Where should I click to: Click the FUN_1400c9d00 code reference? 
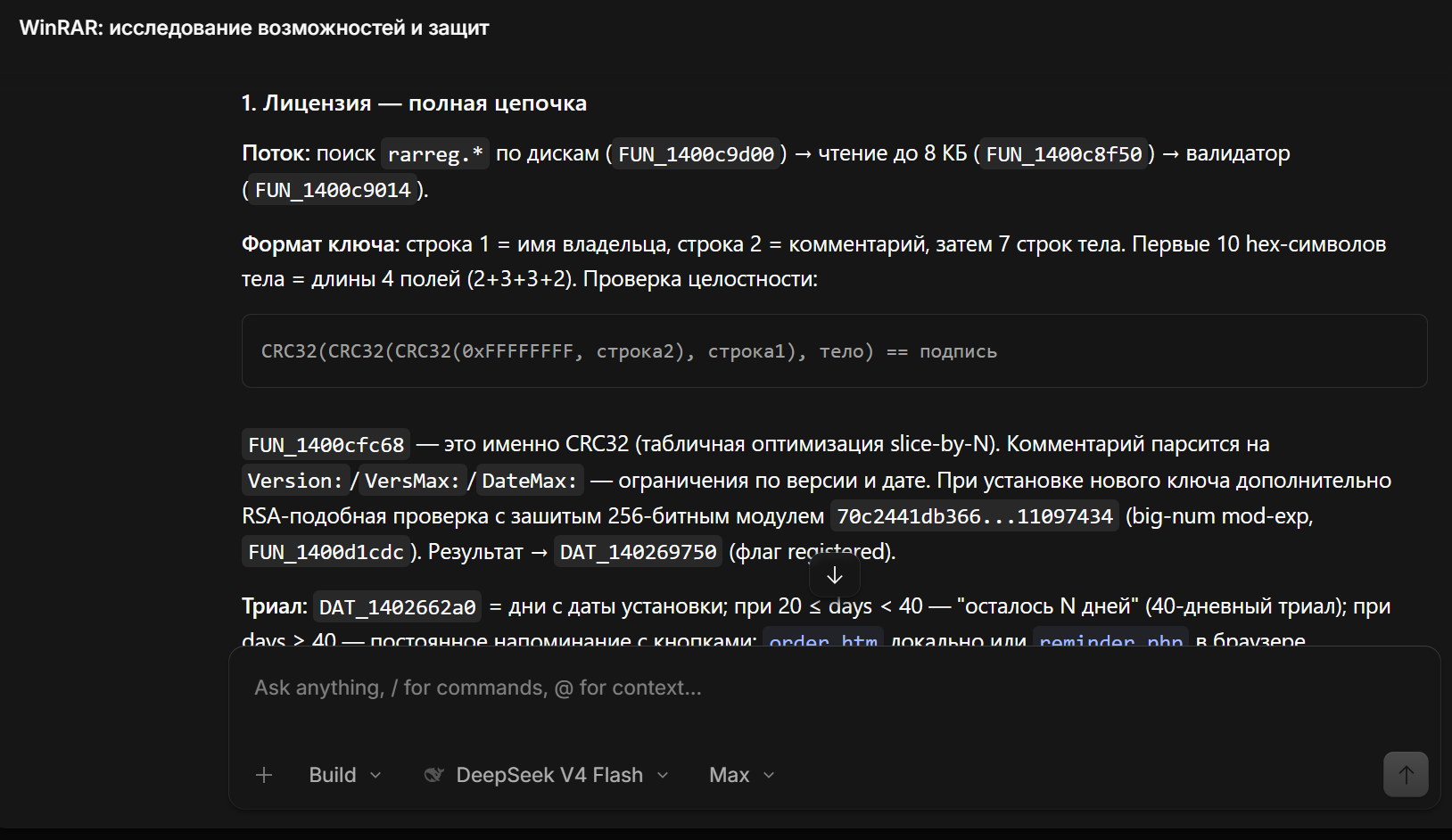[x=697, y=154]
